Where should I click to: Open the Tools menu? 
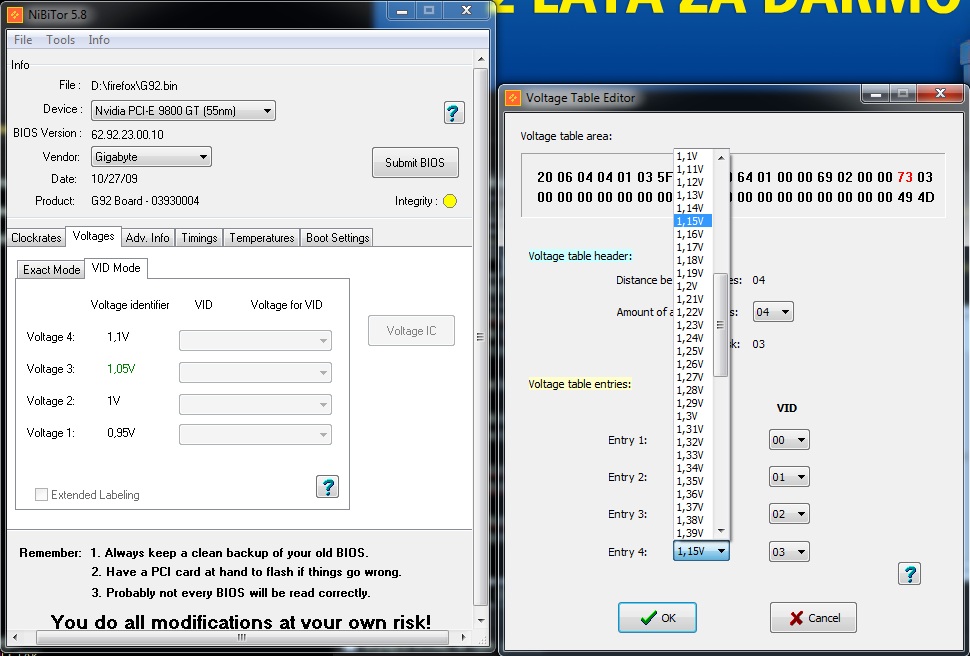(60, 40)
